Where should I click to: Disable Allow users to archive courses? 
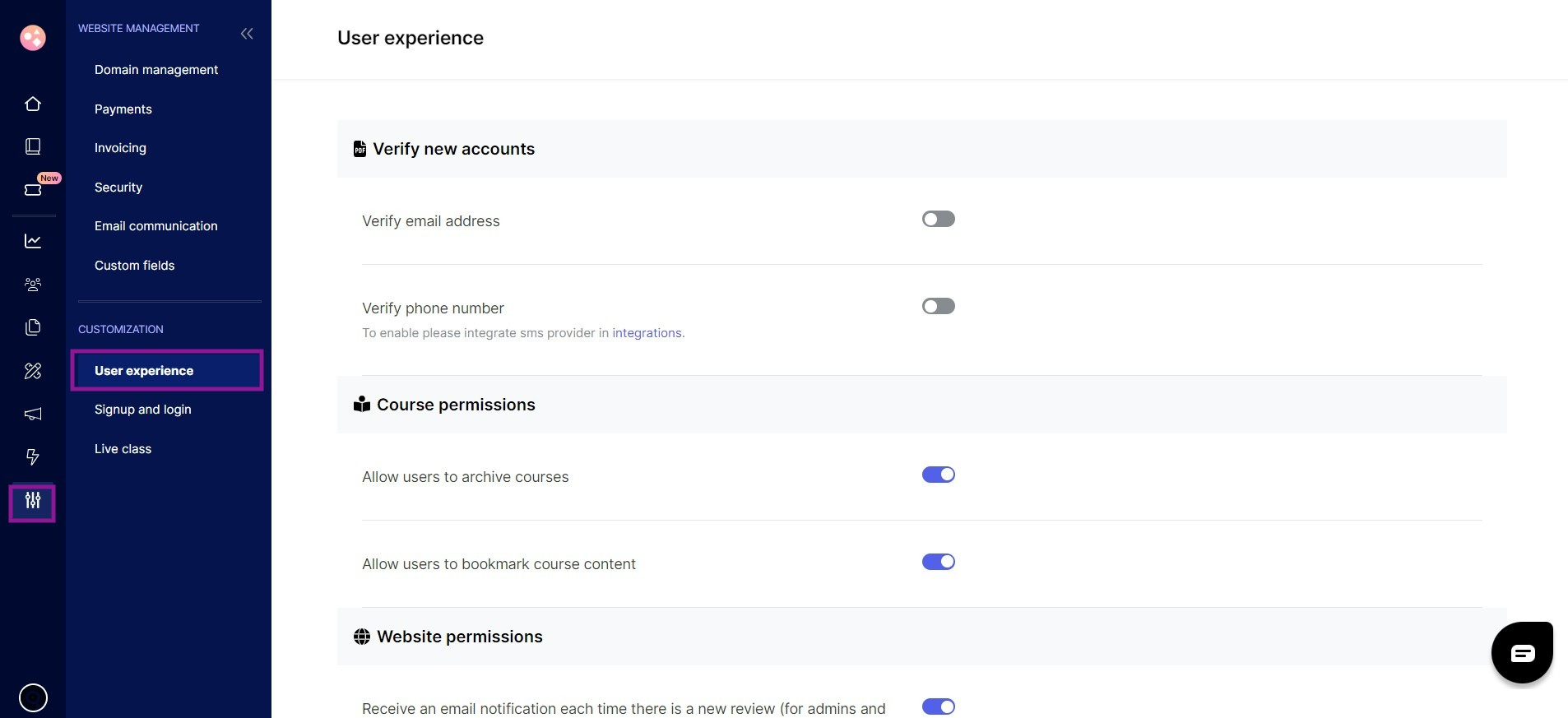pos(938,475)
